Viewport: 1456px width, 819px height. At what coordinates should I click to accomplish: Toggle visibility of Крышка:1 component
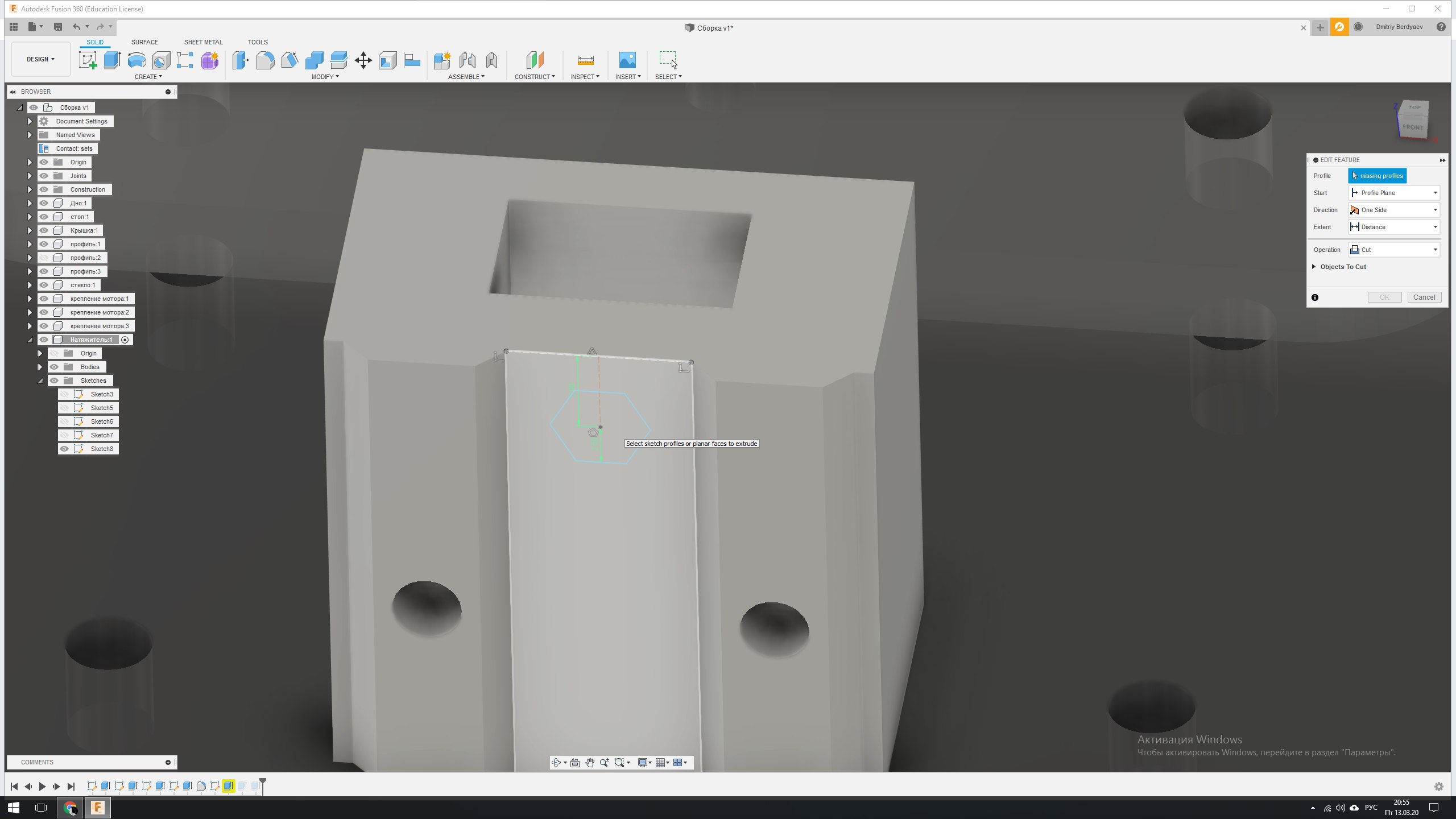click(x=44, y=230)
